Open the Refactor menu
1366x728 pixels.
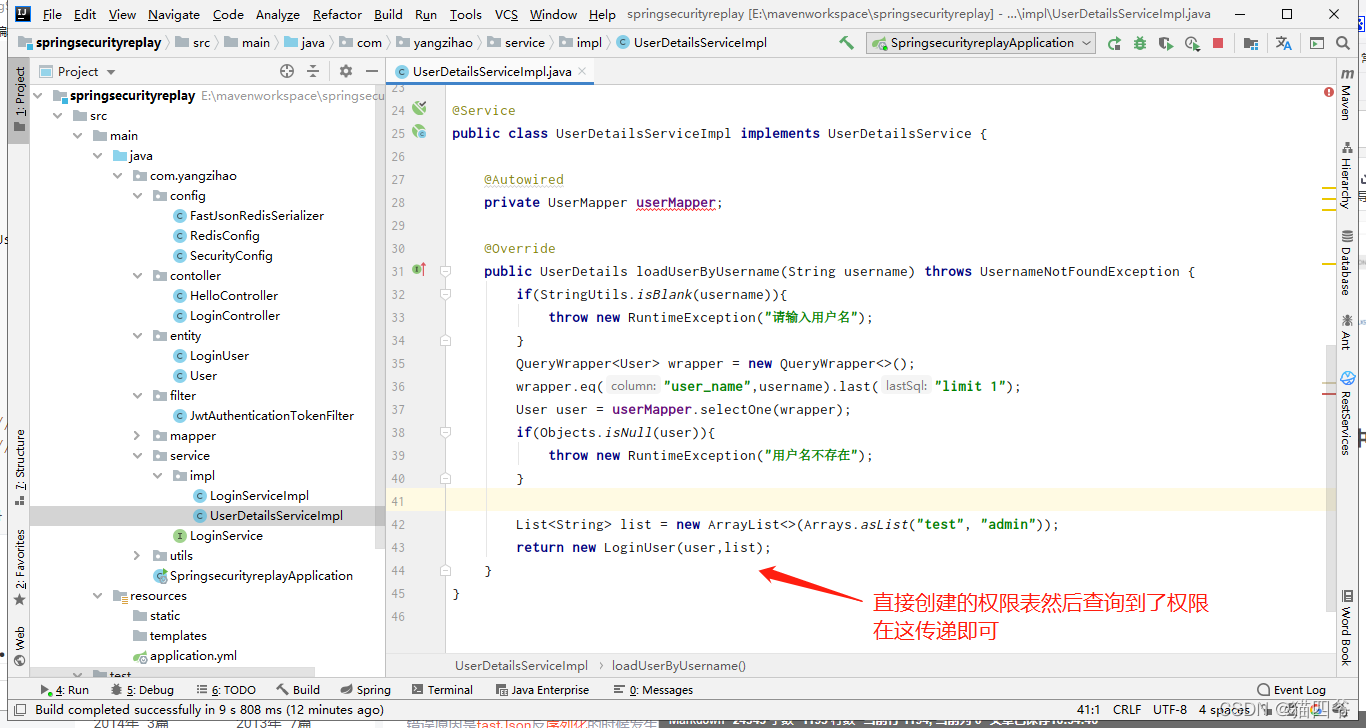pyautogui.click(x=337, y=14)
